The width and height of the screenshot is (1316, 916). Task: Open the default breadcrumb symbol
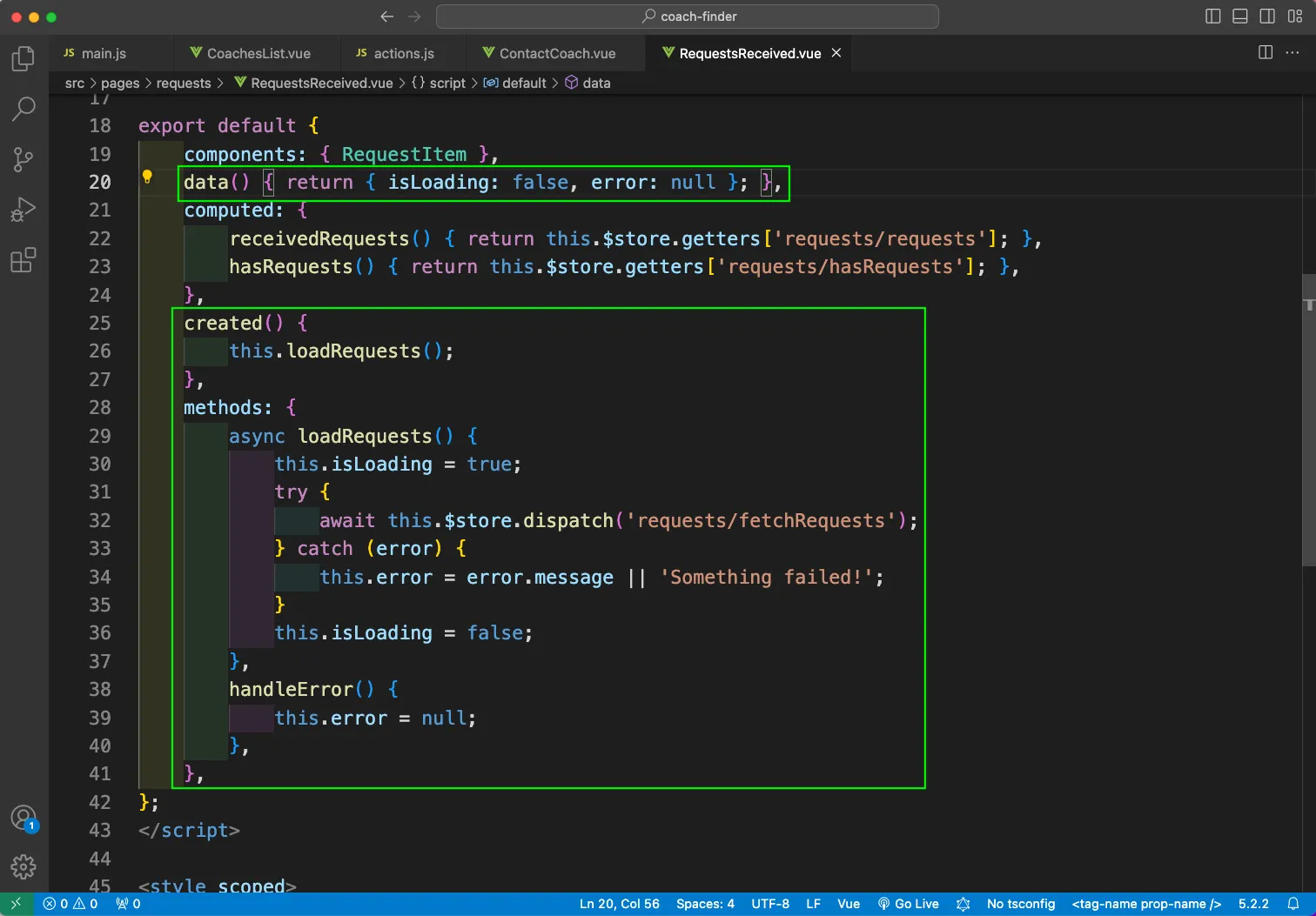click(x=514, y=83)
